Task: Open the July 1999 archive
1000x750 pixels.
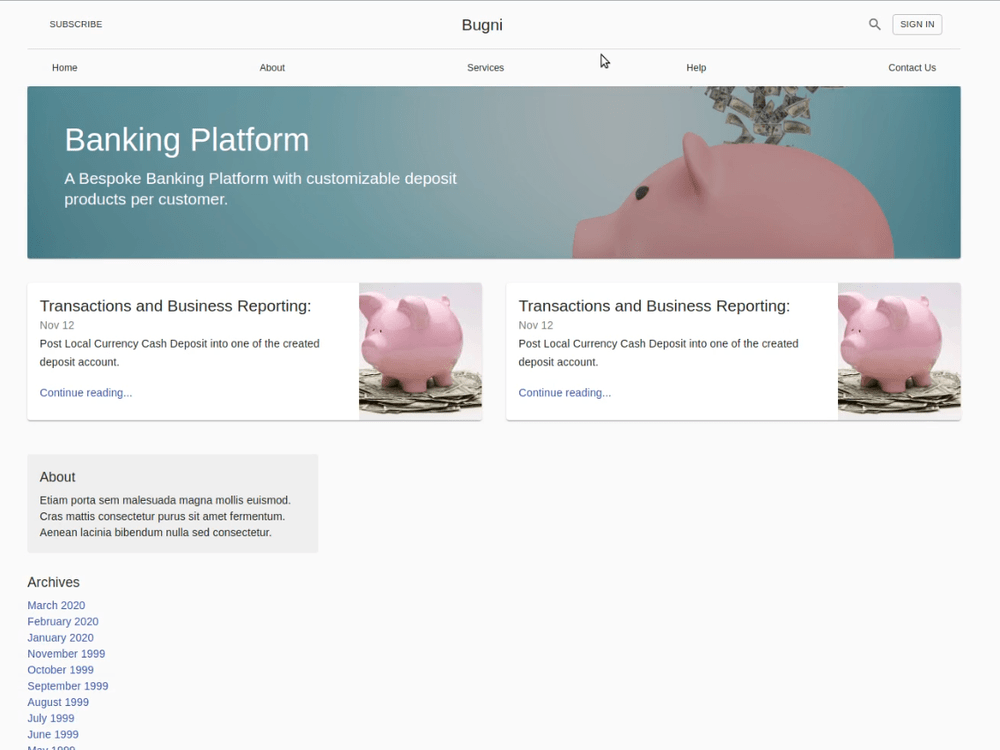Action: pyautogui.click(x=51, y=718)
